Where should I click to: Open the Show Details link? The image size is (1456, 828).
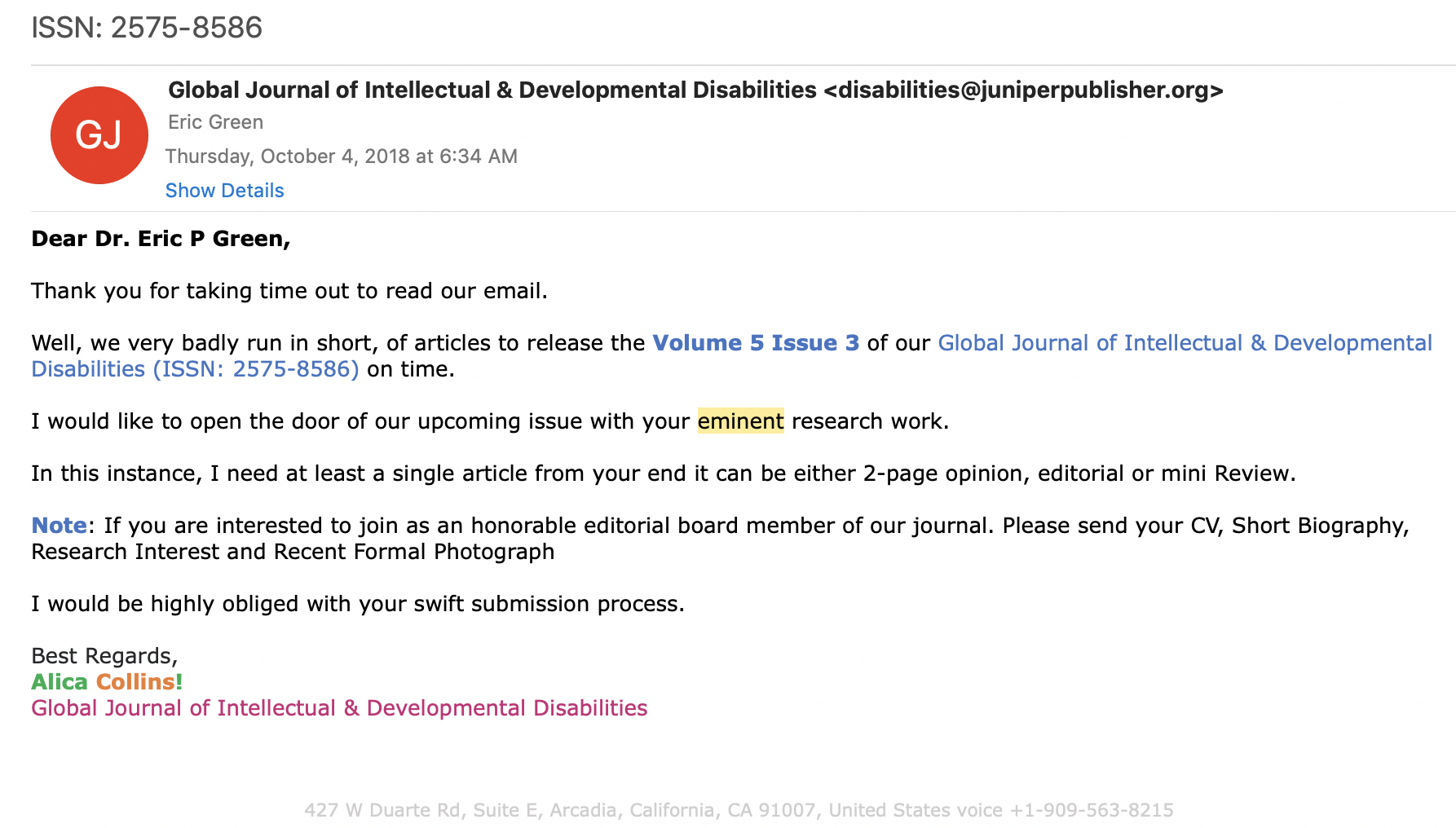click(224, 191)
